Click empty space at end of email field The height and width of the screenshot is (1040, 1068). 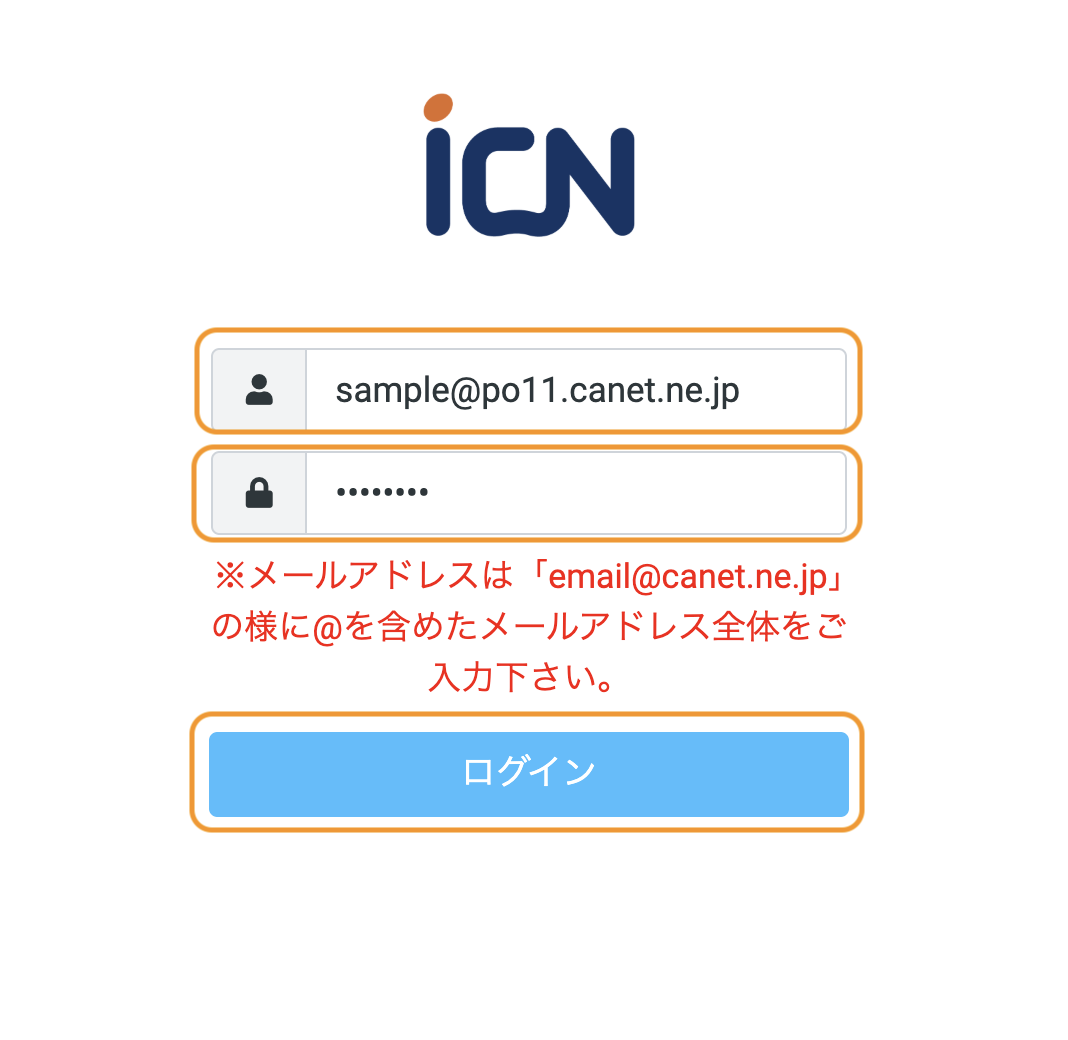[x=794, y=390]
